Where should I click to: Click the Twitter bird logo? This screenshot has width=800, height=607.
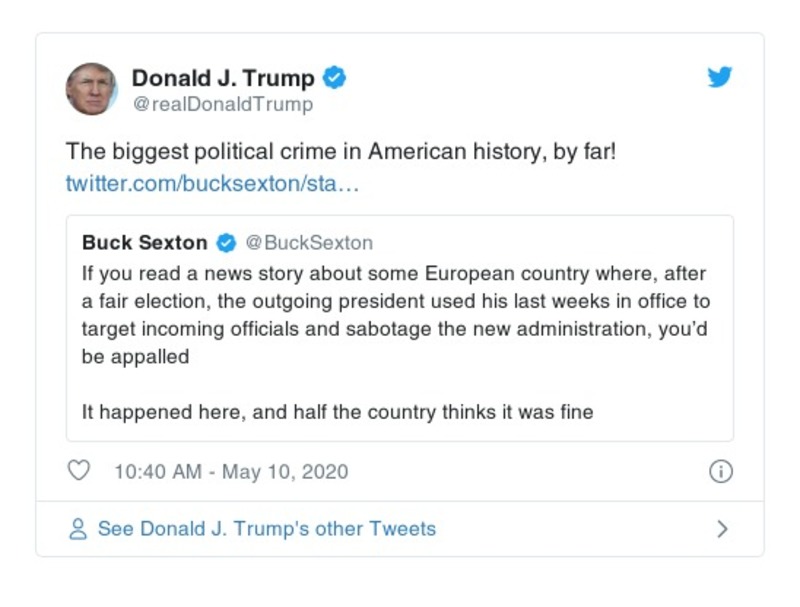pyautogui.click(x=719, y=76)
